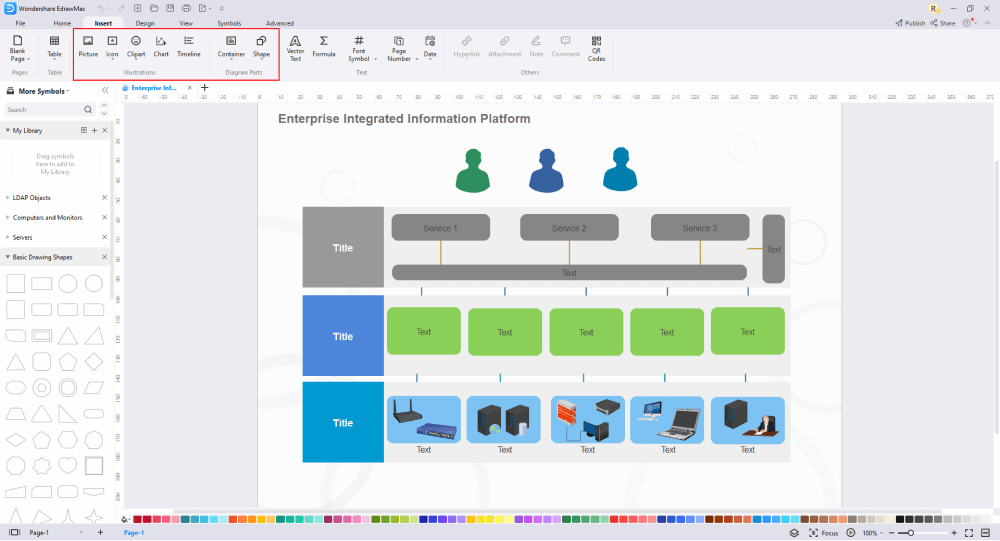Open the Formula tool
The image size is (1000, 541).
click(324, 46)
